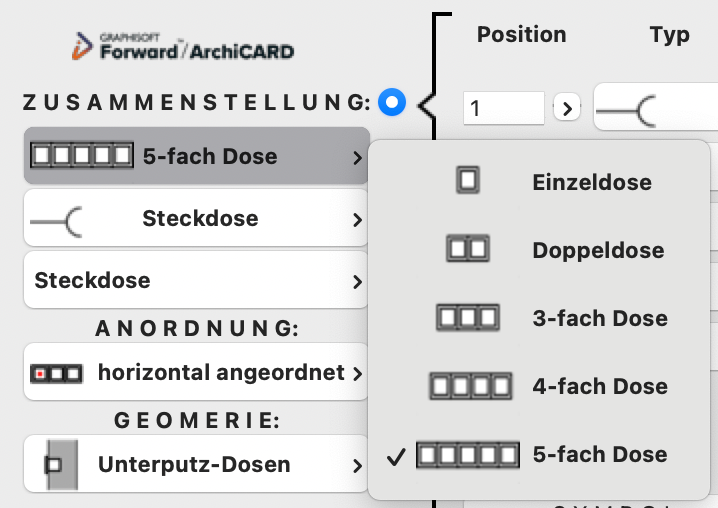Screen dimensions: 718x508
Task: Choose Einzeldose from the popup menu
Action: point(591,182)
